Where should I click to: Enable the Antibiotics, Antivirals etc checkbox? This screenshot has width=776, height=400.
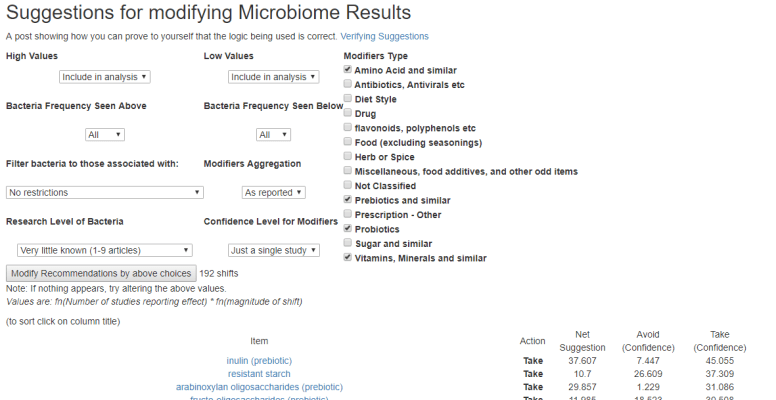tap(347, 85)
